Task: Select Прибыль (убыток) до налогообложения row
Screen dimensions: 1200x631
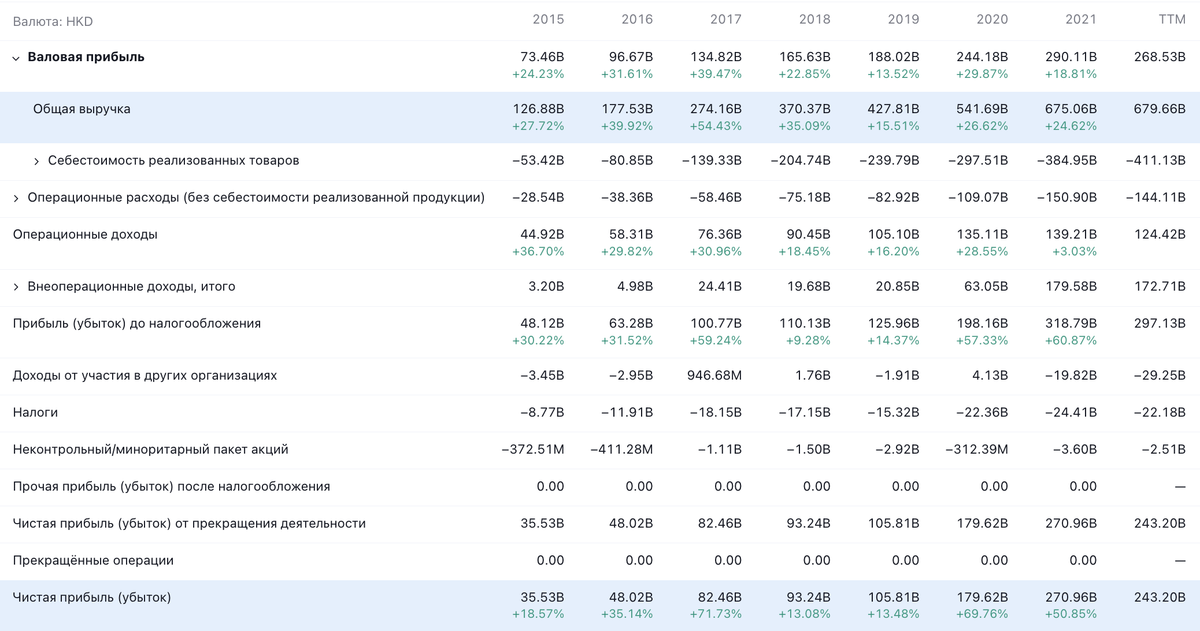Action: [136, 323]
